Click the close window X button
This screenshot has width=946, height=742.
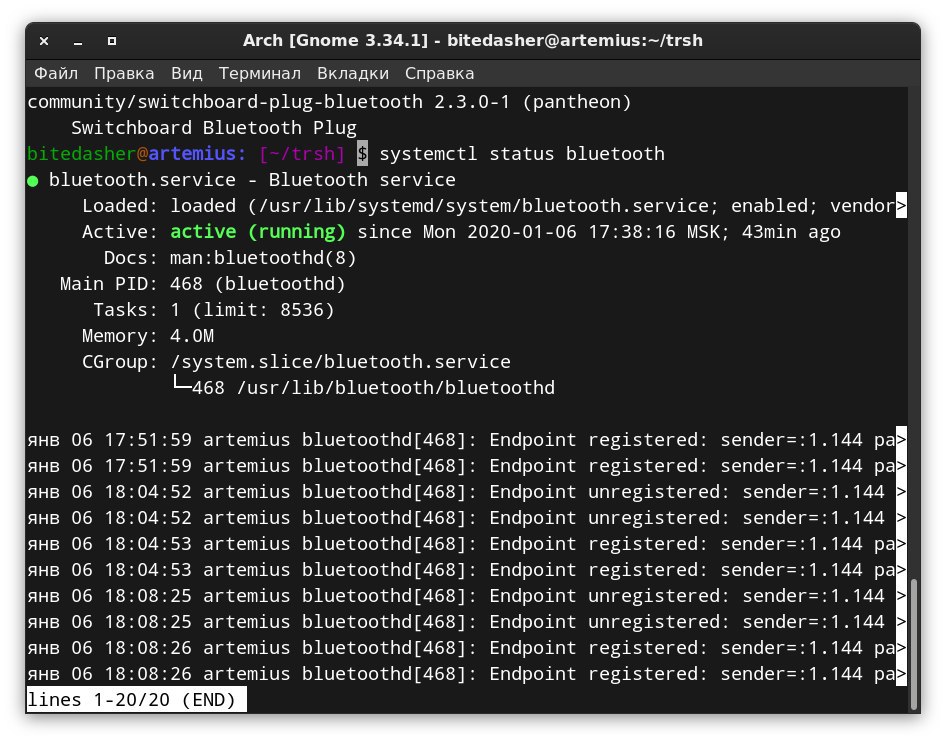(x=43, y=42)
